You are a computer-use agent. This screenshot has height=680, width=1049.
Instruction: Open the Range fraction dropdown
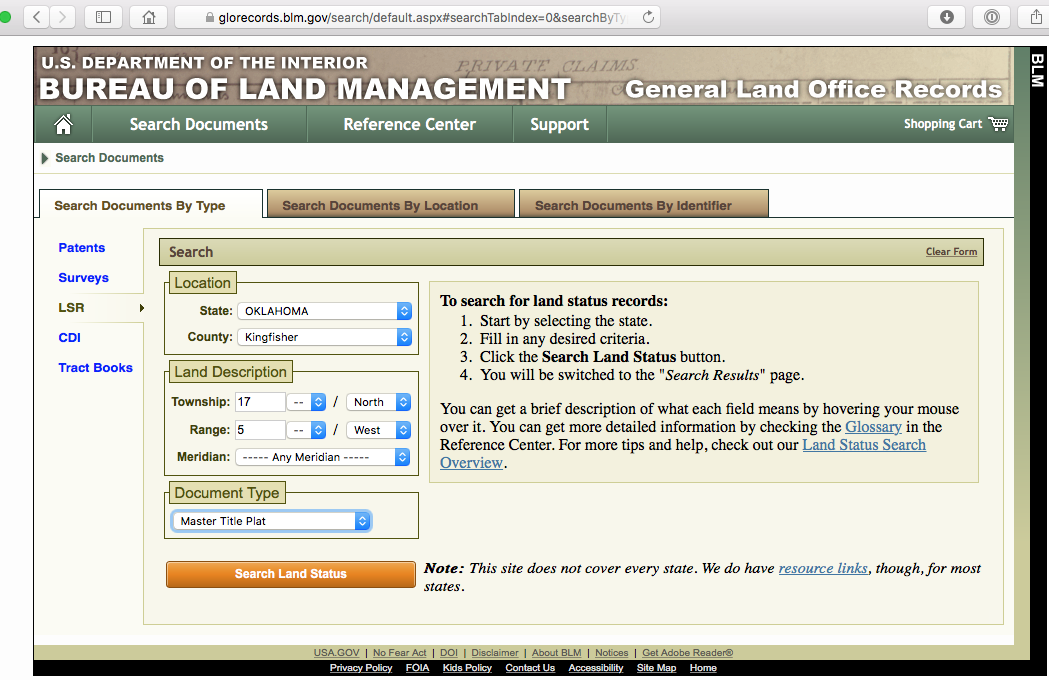click(306, 430)
